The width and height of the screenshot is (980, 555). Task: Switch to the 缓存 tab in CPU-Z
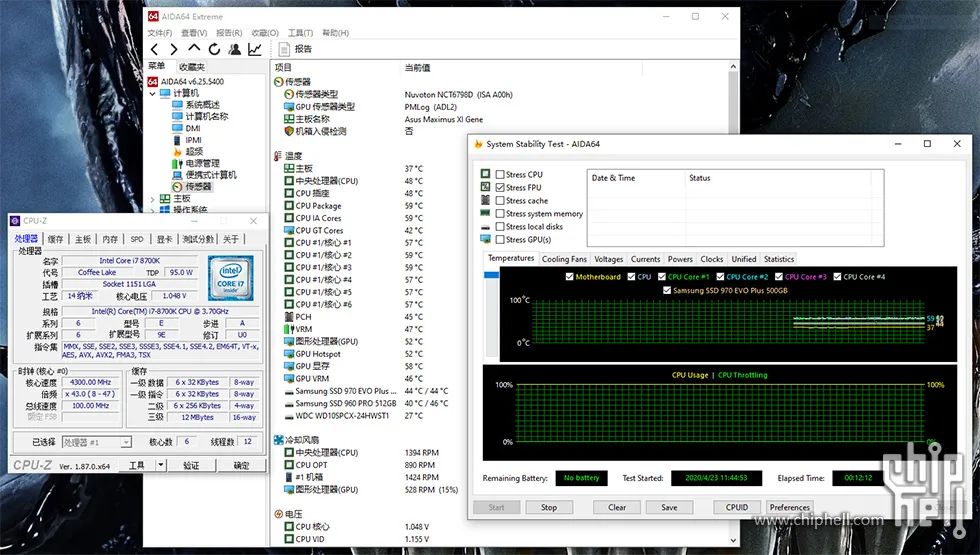[x=56, y=239]
